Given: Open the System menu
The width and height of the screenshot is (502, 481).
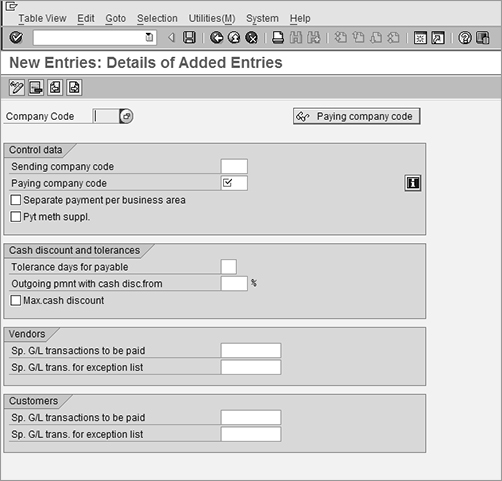Looking at the screenshot, I should point(262,18).
